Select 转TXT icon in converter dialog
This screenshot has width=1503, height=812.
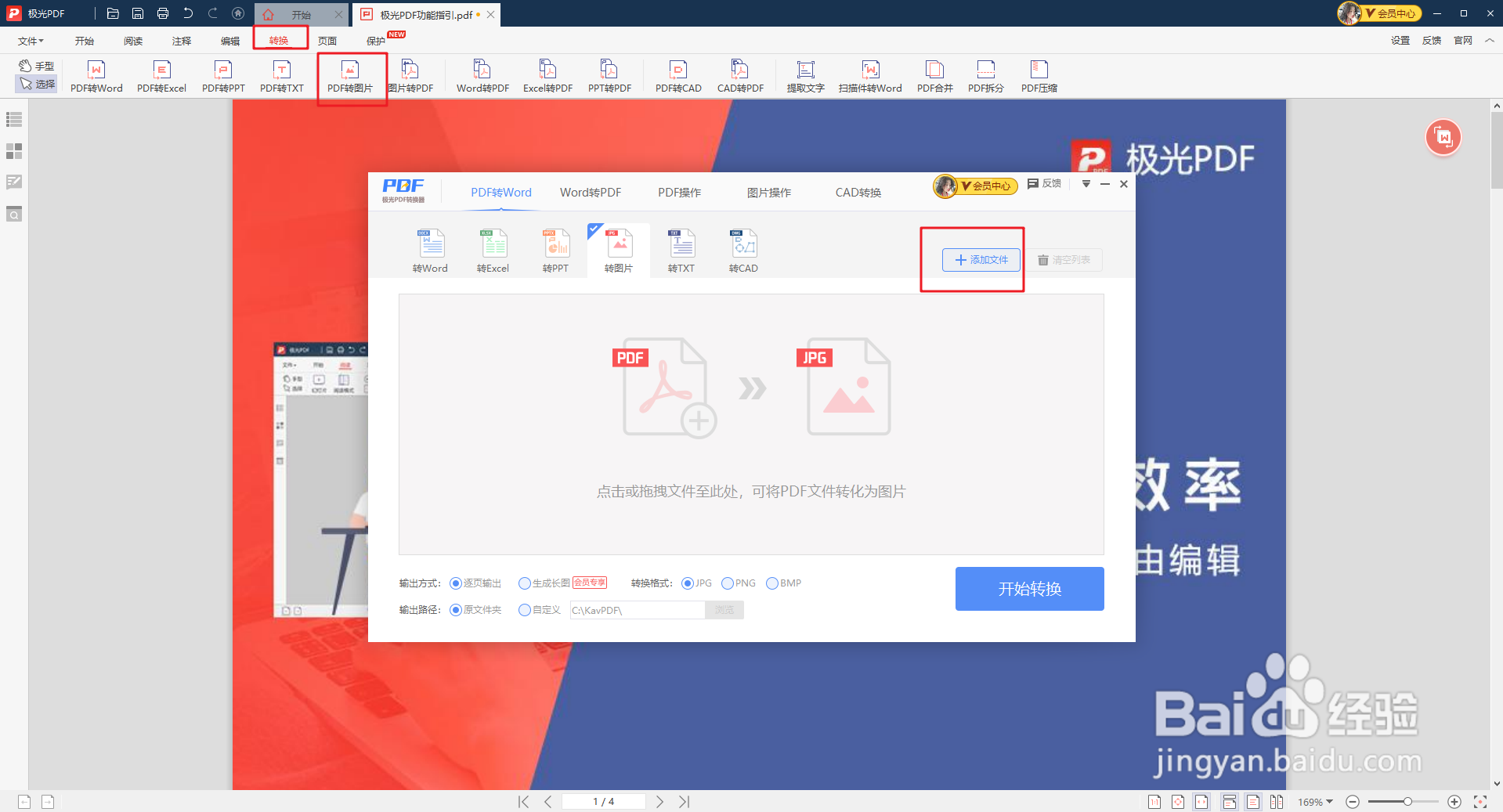pos(681,251)
